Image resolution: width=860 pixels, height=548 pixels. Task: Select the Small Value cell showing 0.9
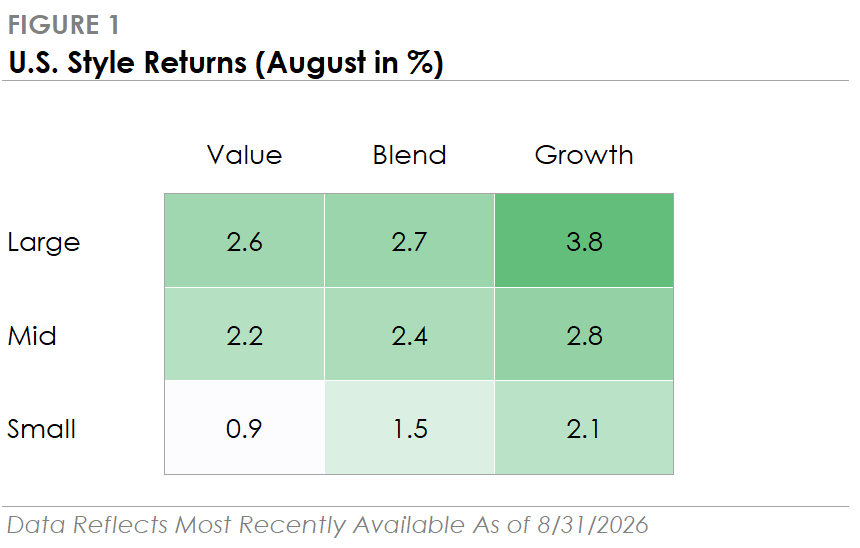point(245,427)
